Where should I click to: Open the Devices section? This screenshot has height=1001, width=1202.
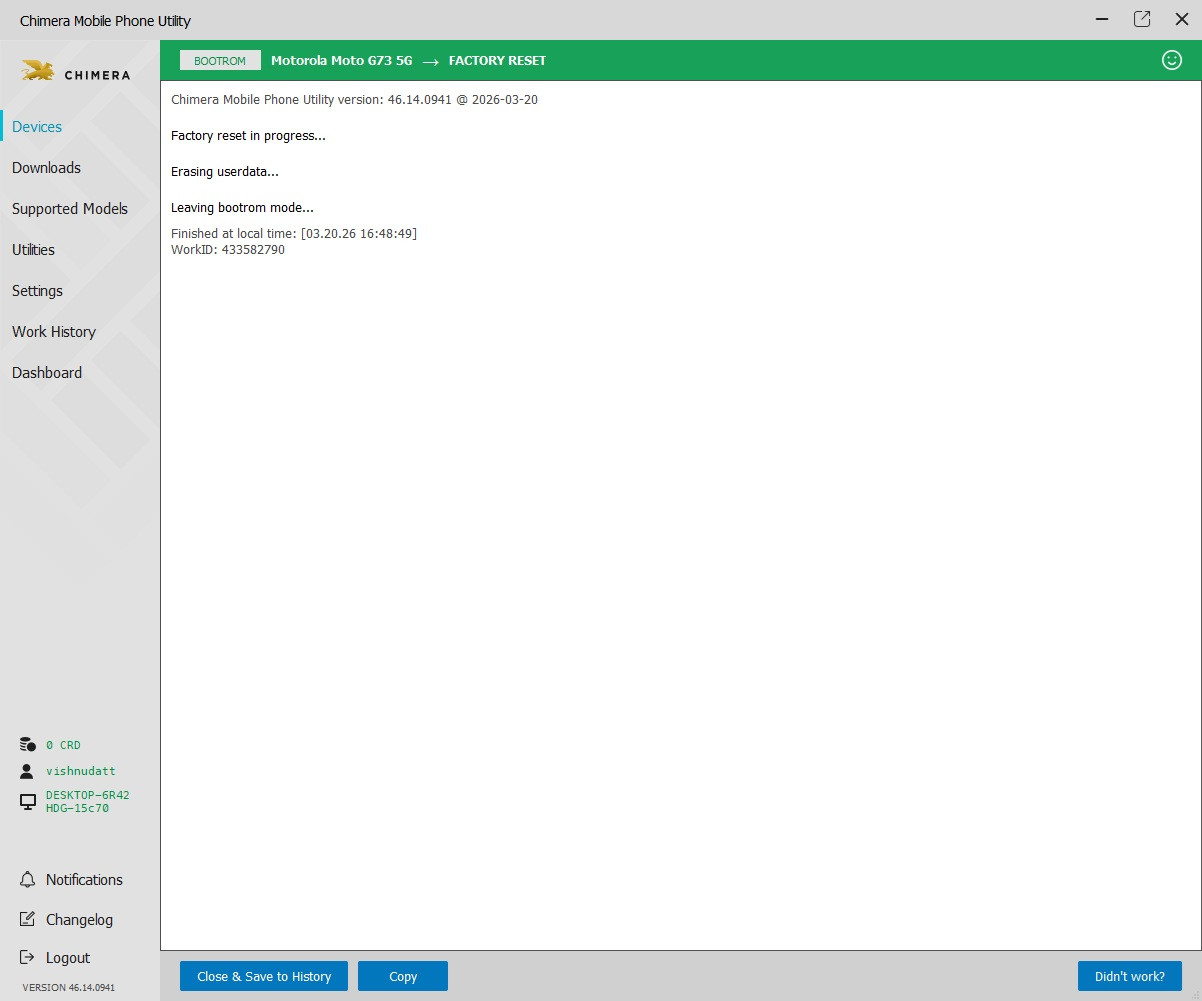[x=37, y=127]
